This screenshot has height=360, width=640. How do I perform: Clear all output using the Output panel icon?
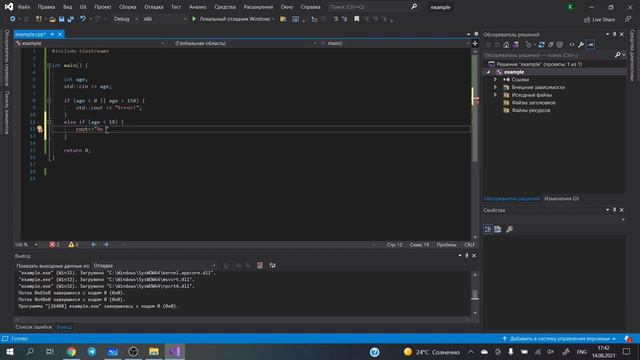(260, 265)
